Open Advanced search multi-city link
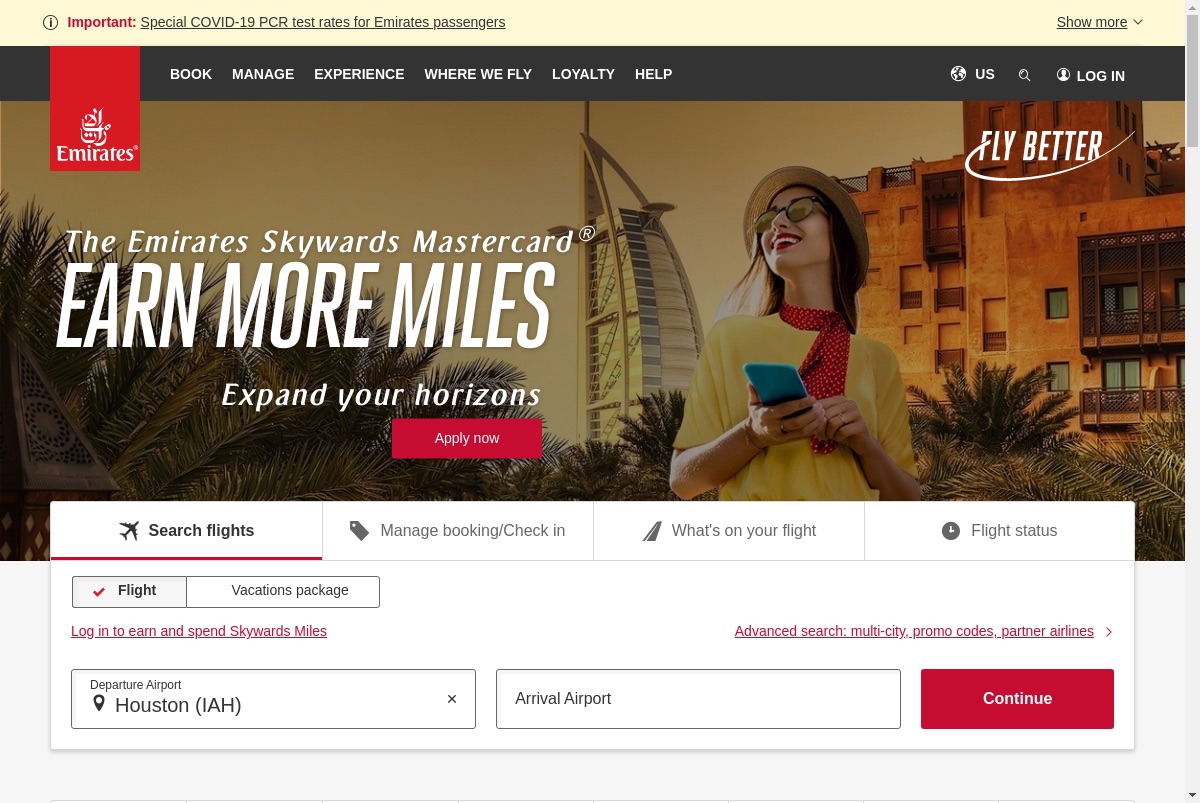1200x803 pixels. [x=914, y=631]
